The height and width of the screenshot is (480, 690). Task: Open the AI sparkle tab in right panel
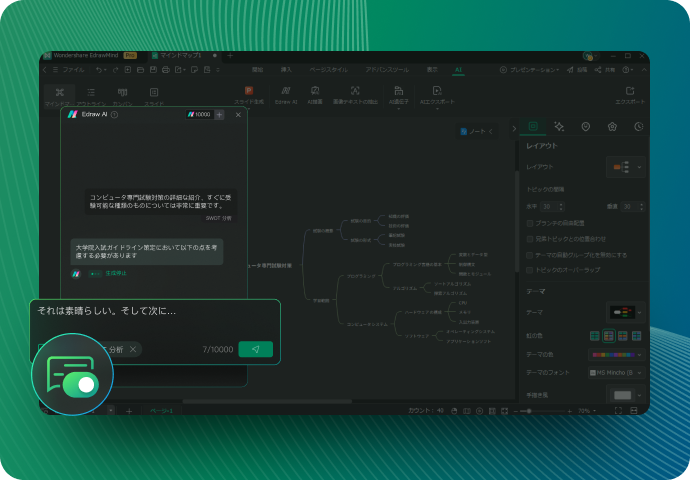559,127
